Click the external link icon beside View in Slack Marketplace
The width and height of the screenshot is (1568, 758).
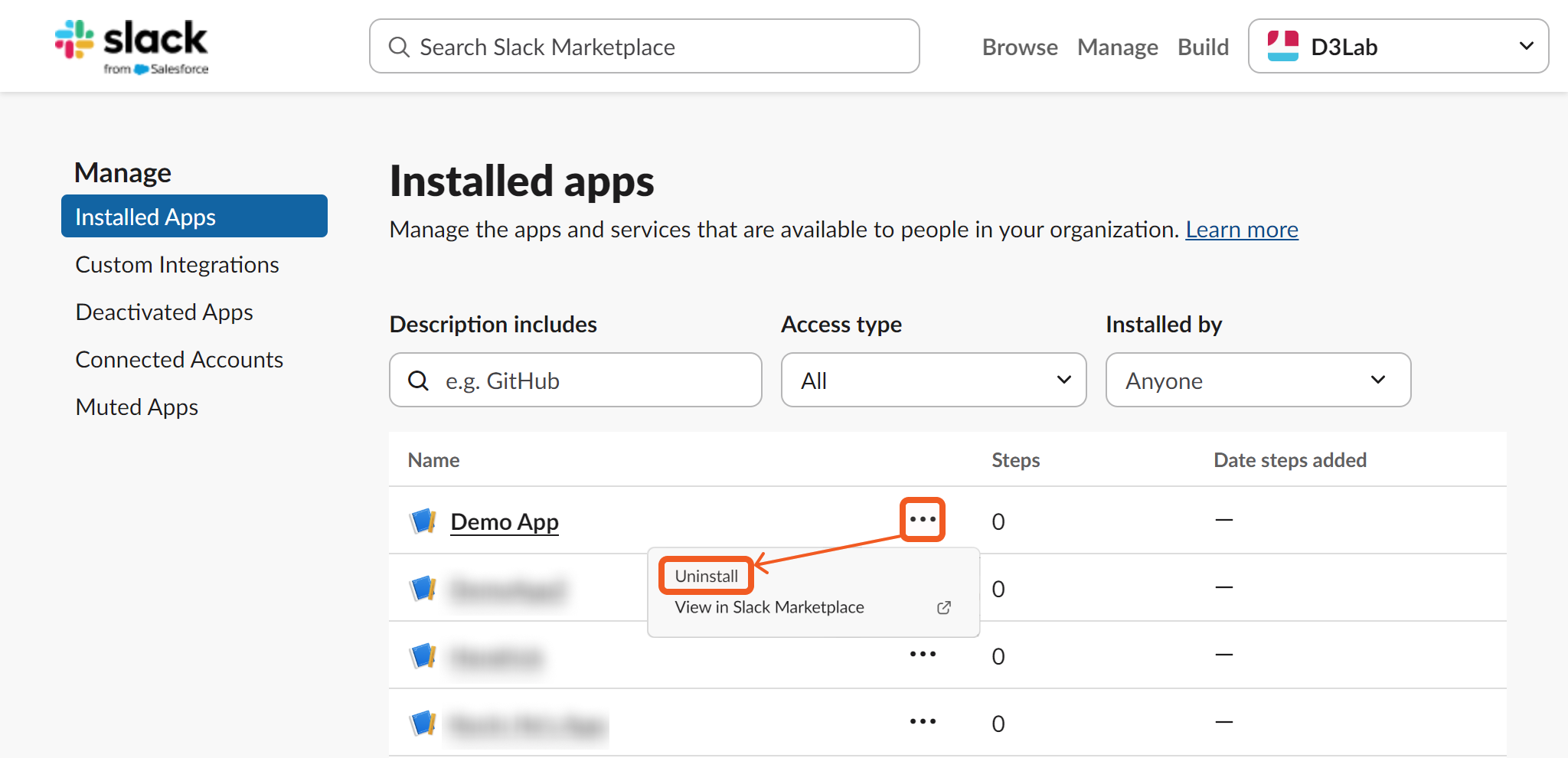click(x=944, y=607)
